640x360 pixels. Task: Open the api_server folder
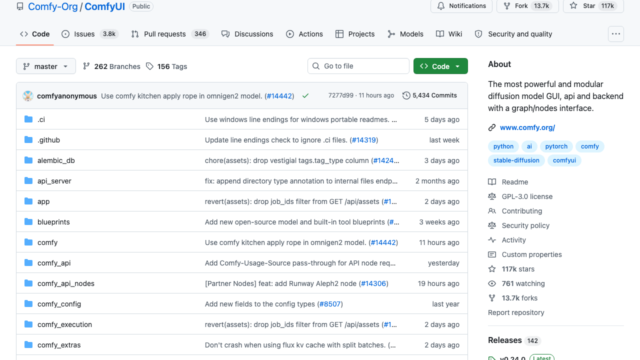click(54, 181)
